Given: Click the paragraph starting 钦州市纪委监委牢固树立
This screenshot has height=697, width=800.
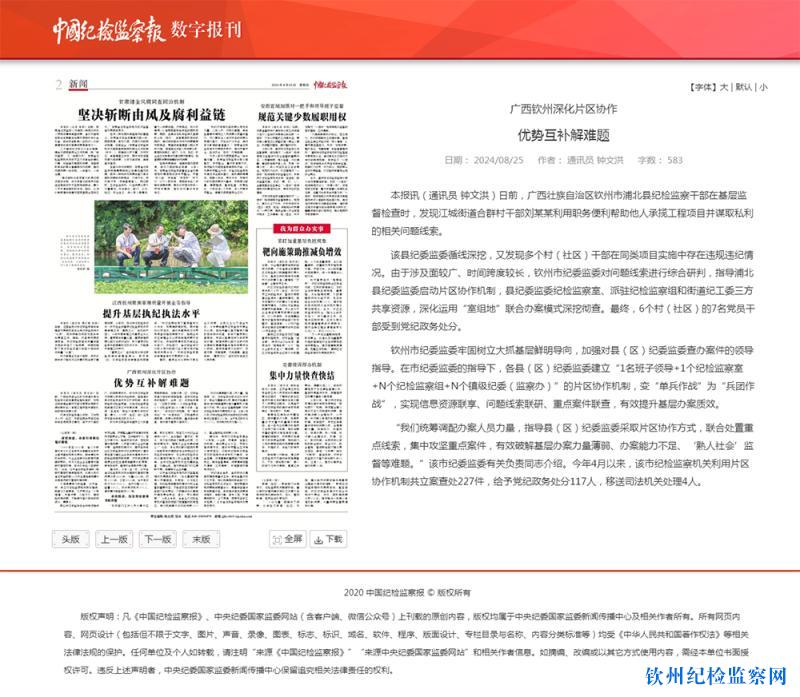Looking at the screenshot, I should click(562, 377).
